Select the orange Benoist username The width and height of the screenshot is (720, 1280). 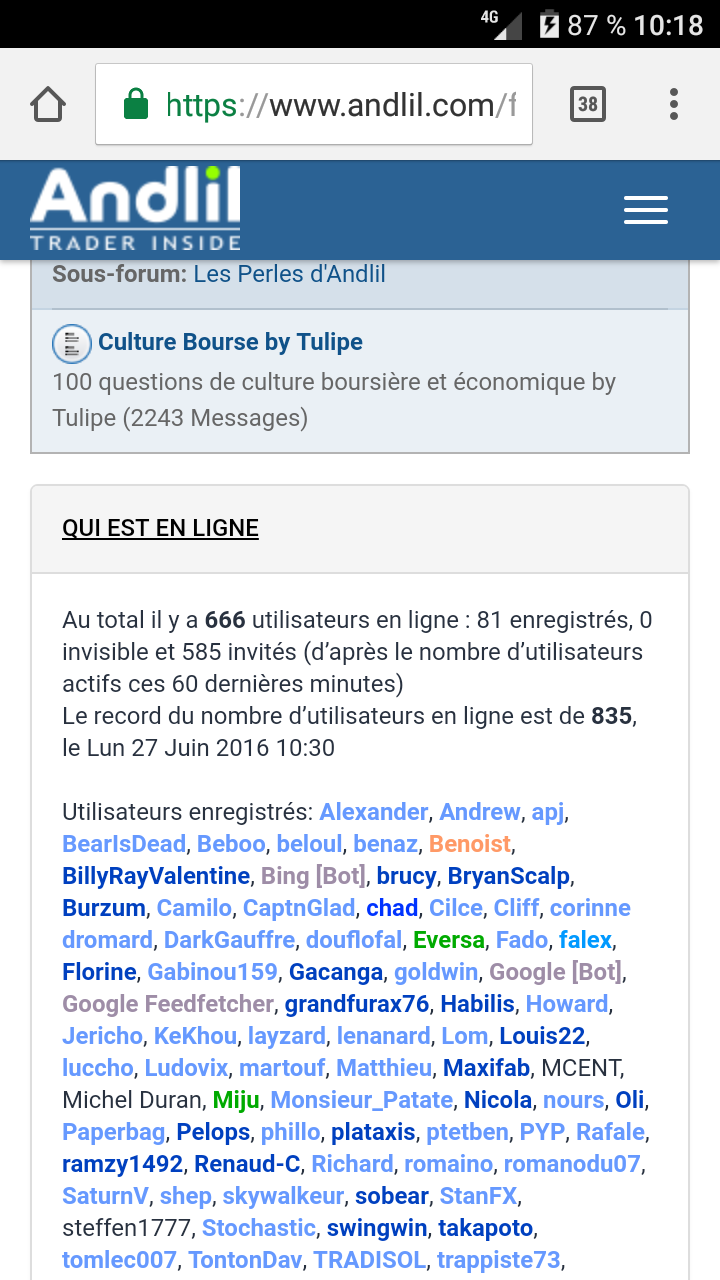469,844
